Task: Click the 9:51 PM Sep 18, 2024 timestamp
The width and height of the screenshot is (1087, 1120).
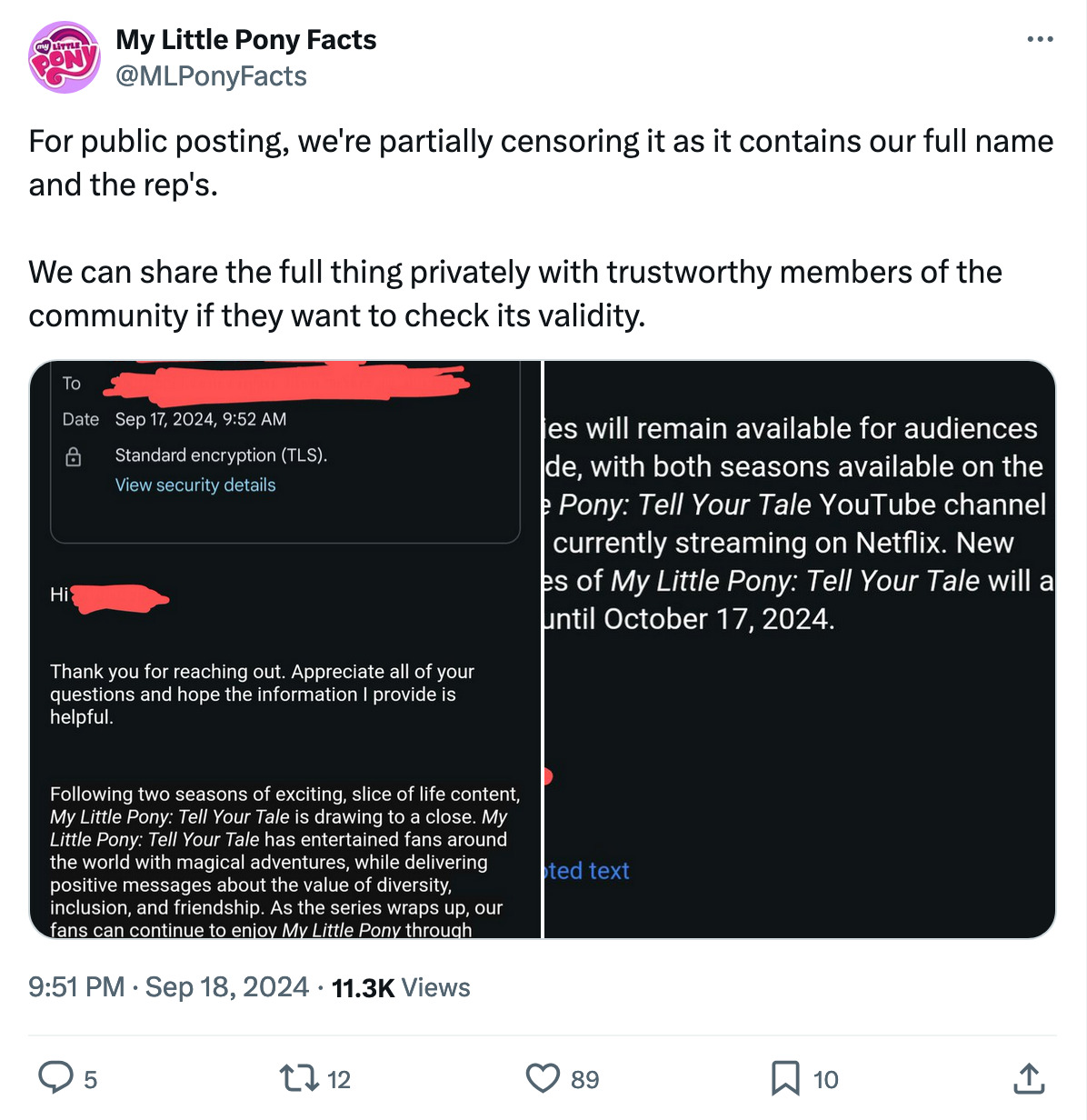Action: coord(168,987)
